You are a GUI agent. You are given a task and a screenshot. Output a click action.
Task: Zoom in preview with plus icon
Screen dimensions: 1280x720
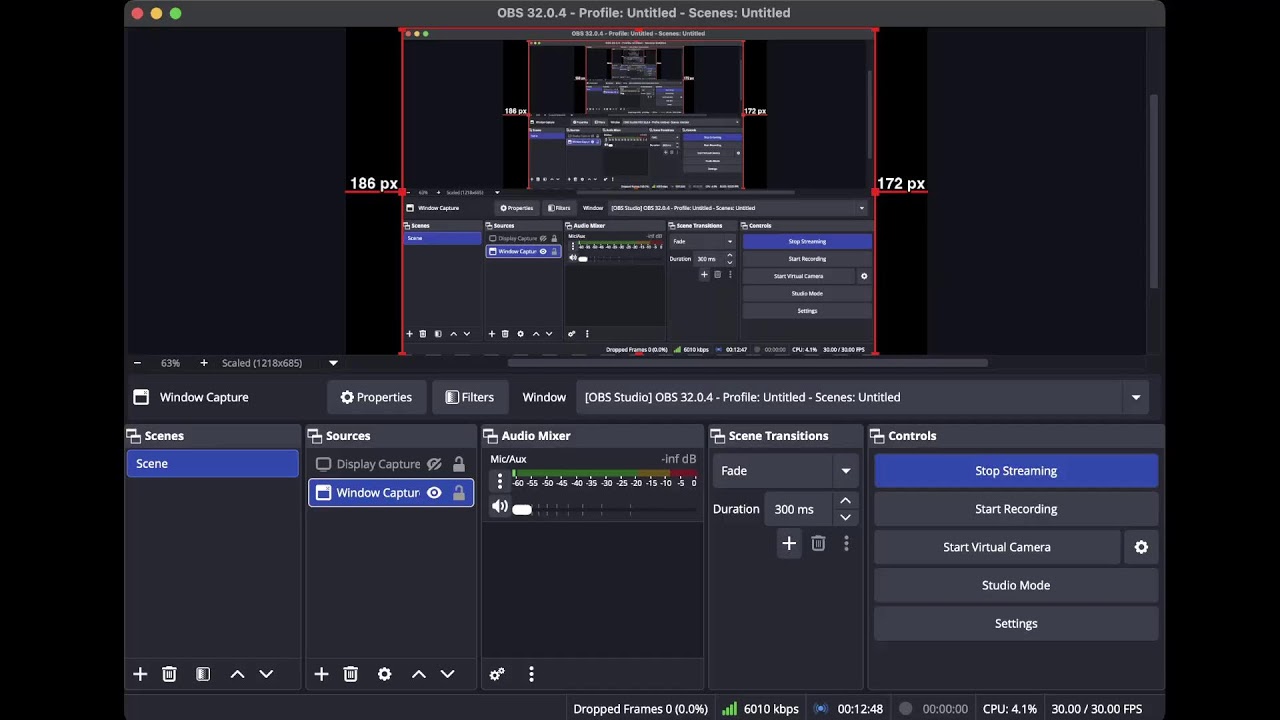point(203,363)
